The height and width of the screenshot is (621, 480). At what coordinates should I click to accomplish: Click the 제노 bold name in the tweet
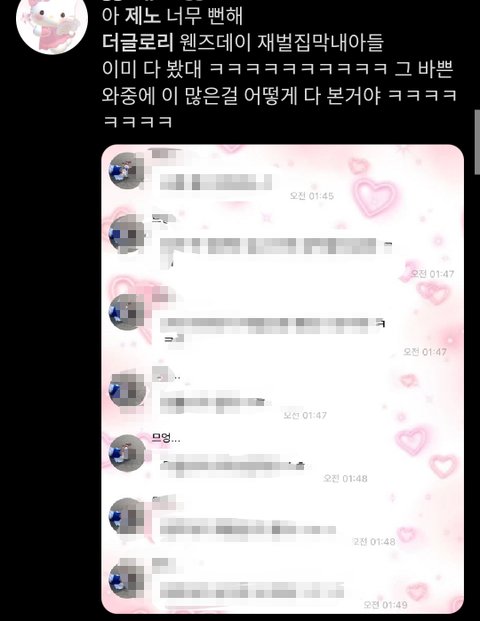click(x=143, y=16)
